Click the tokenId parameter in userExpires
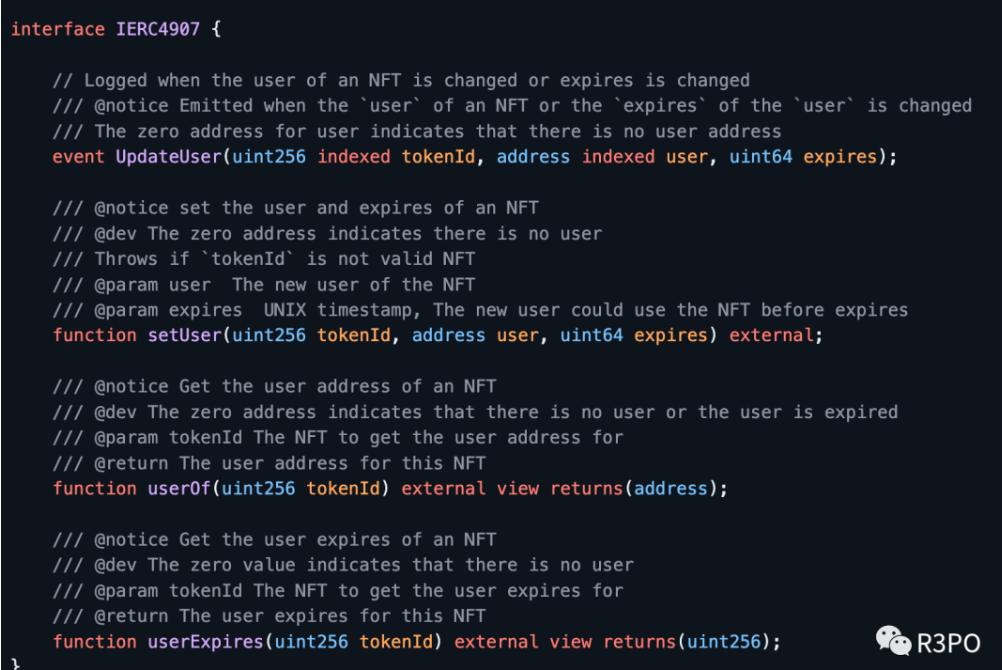The height and width of the screenshot is (670, 1002). click(396, 641)
